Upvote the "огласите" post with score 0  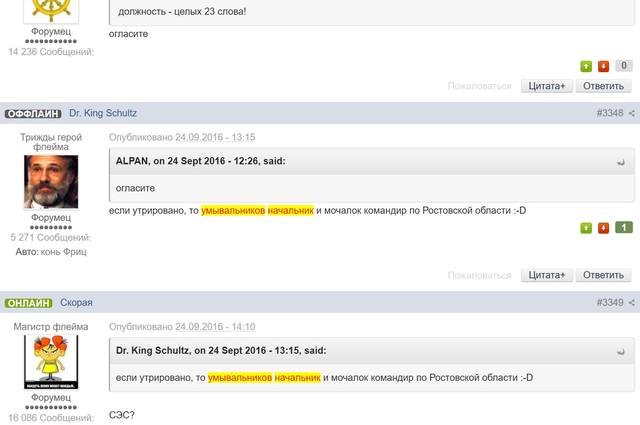point(586,66)
